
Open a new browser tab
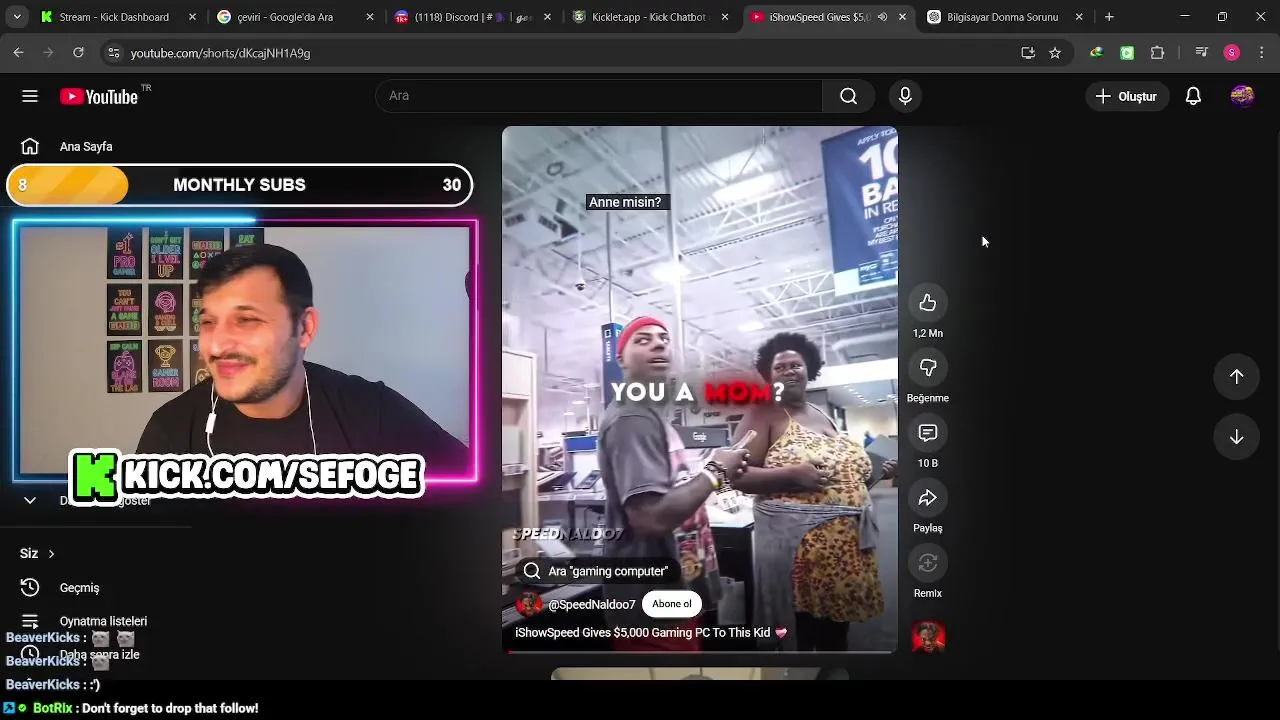[1109, 17]
